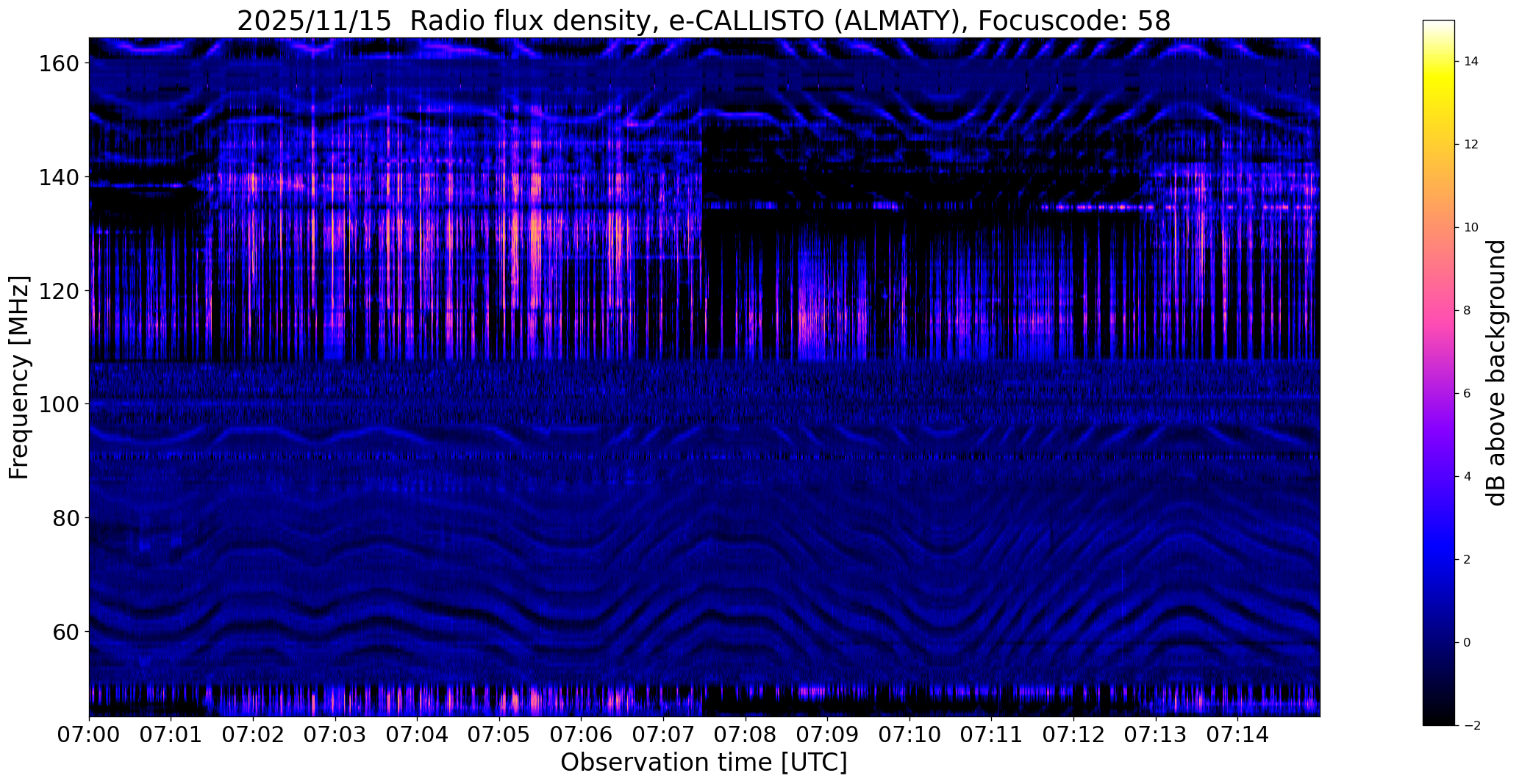Click the 60 frequency tick label
The height and width of the screenshot is (784, 1519).
tap(65, 632)
